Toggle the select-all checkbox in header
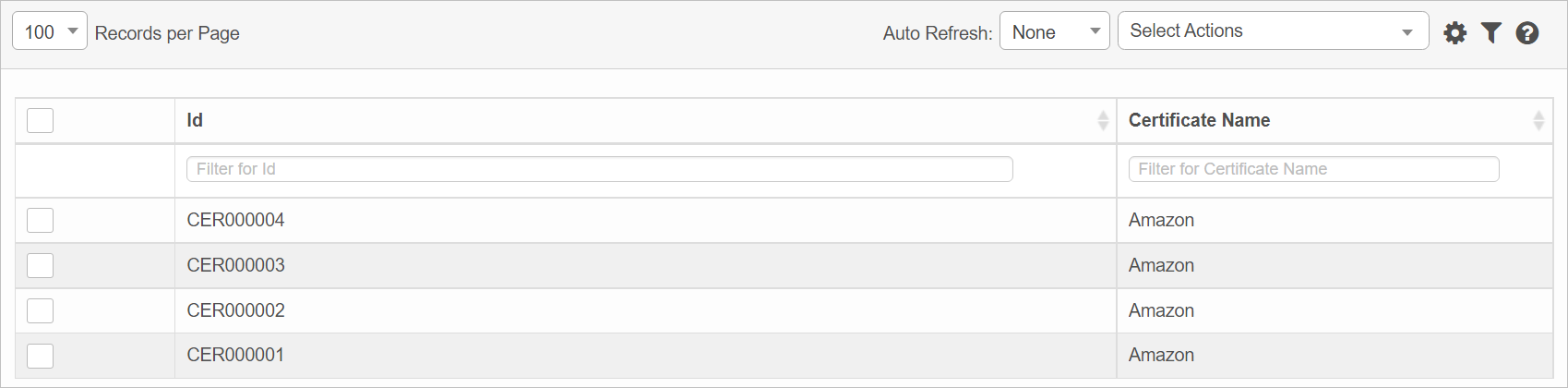This screenshot has width=1568, height=388. click(41, 120)
